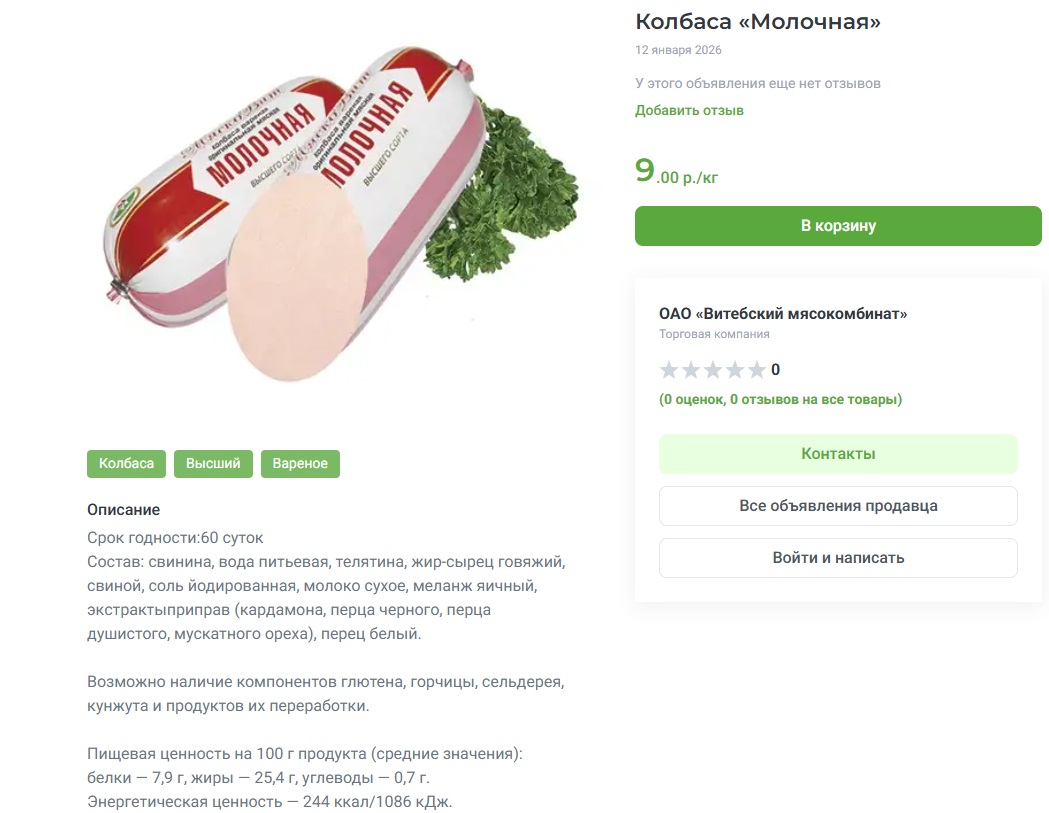Select the «Колбаса» category tag
Viewport: 1049px width, 813px height.
tap(126, 463)
